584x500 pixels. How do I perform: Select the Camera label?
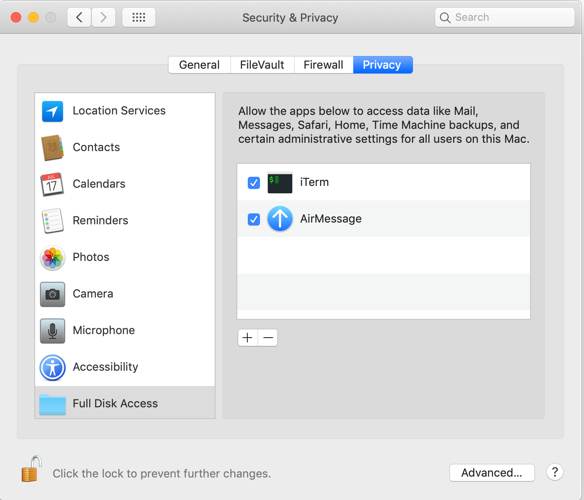click(93, 294)
